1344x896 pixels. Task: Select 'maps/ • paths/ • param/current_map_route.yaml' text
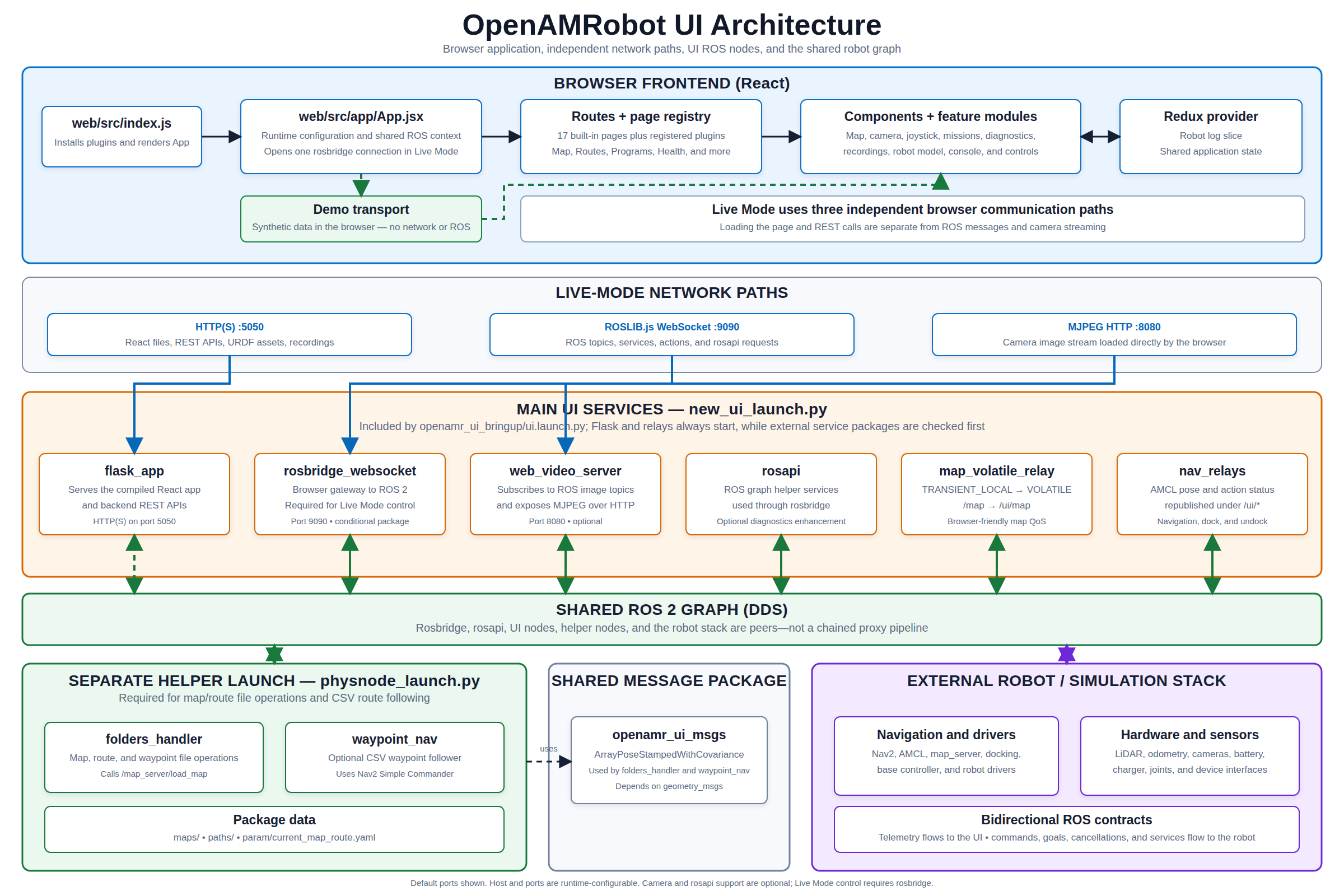coord(274,837)
